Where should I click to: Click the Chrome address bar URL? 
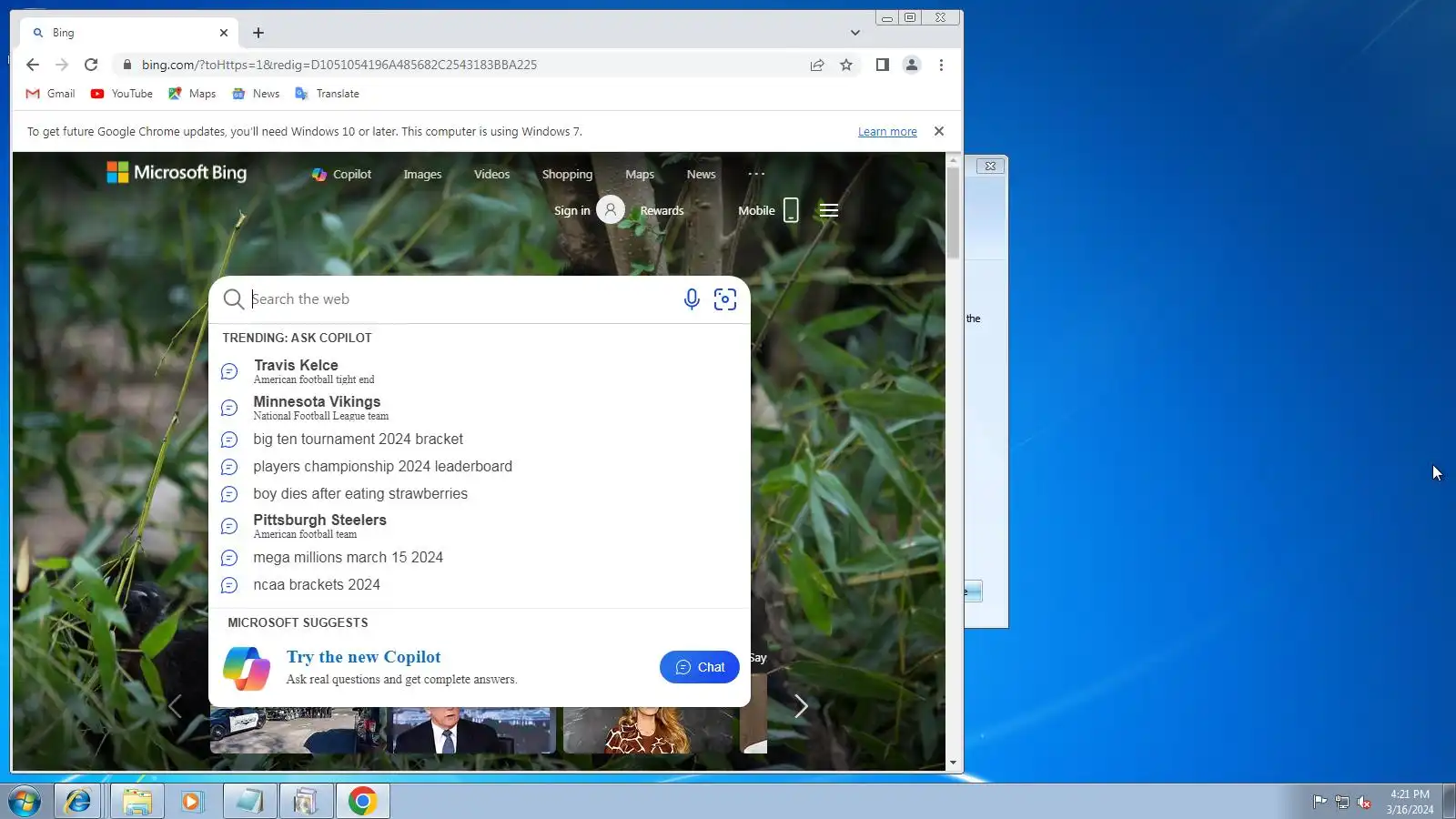pyautogui.click(x=339, y=65)
